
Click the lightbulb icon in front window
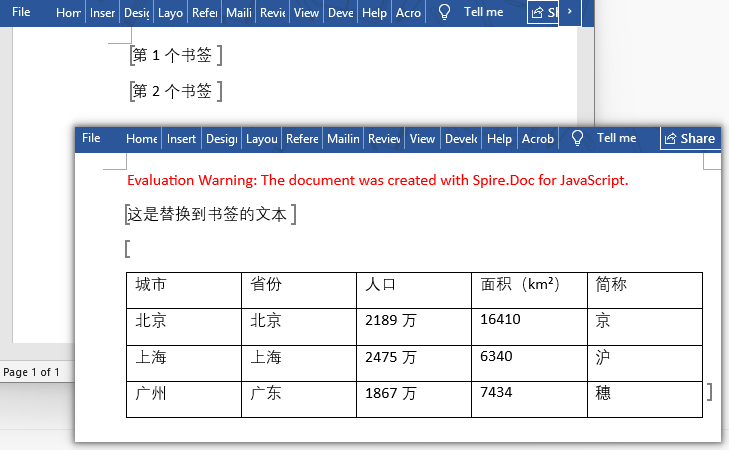click(x=577, y=138)
